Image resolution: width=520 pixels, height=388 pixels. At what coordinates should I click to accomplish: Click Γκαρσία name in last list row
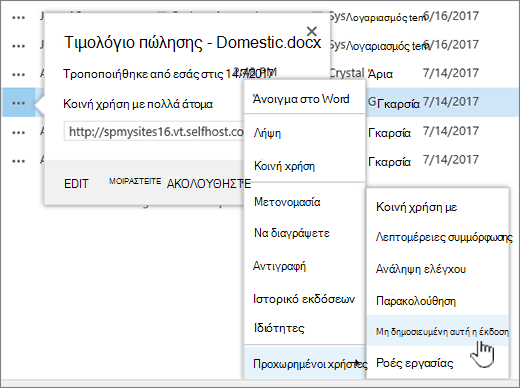[x=389, y=162]
